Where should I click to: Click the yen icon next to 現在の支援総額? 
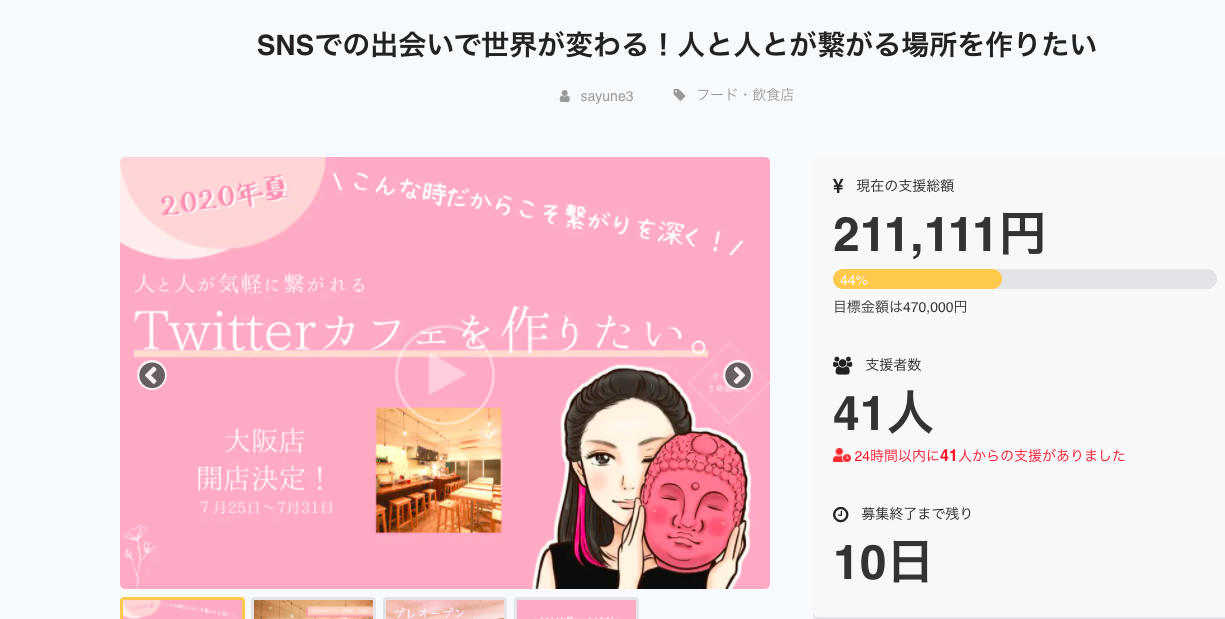point(839,185)
